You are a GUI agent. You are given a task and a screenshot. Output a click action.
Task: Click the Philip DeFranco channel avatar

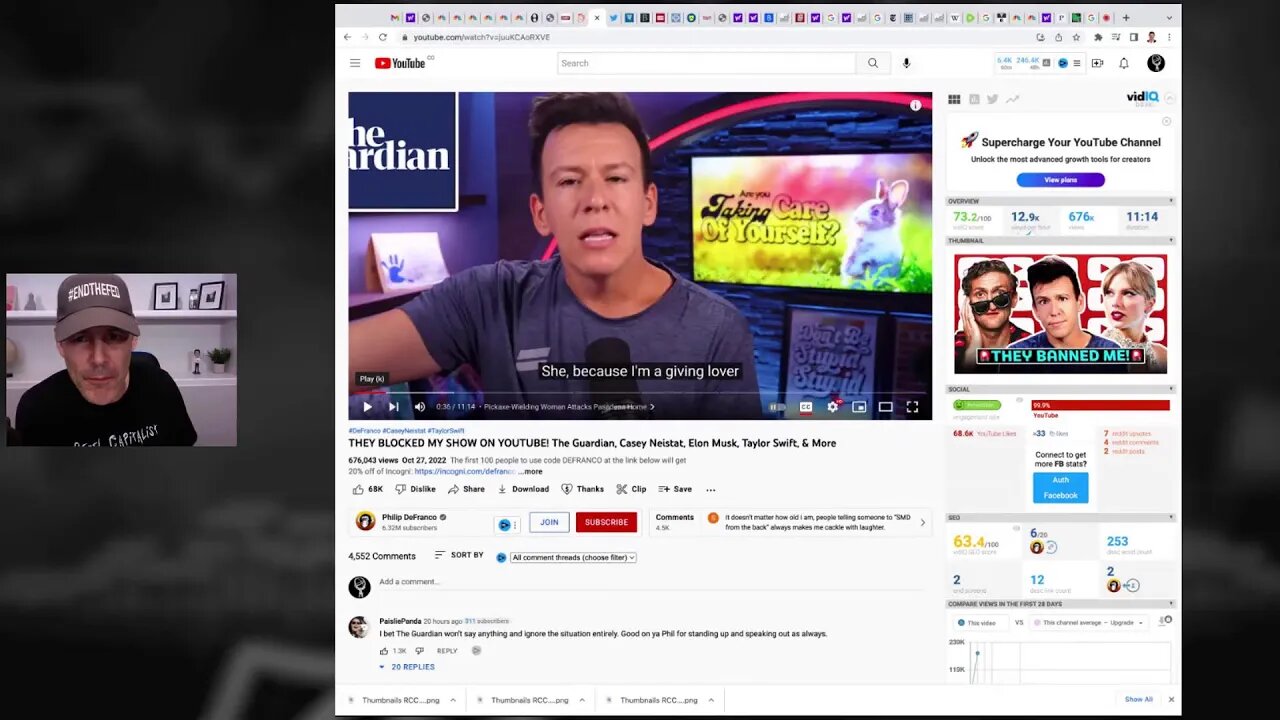[365, 521]
